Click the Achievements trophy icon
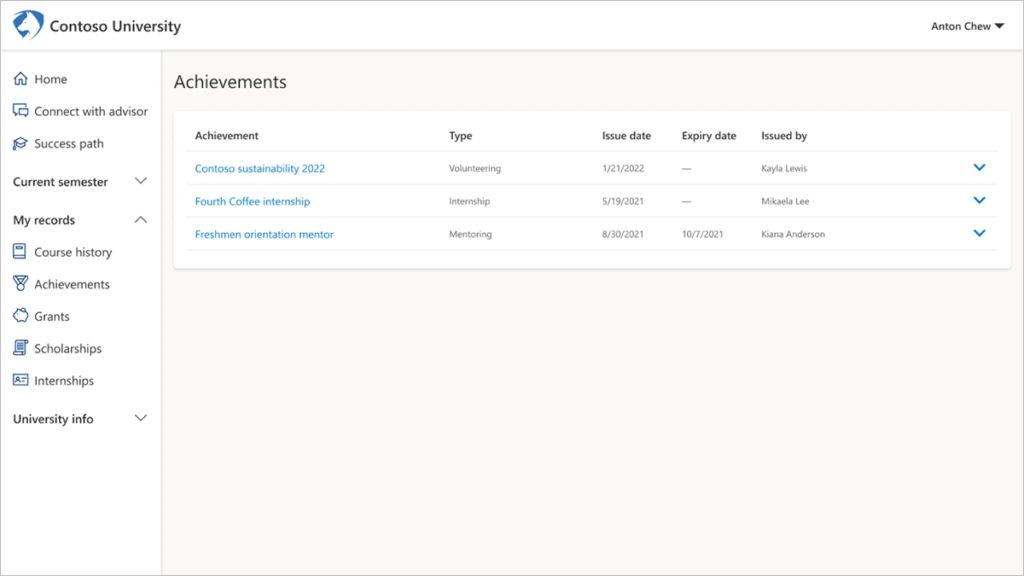This screenshot has height=576, width=1024. coord(22,284)
